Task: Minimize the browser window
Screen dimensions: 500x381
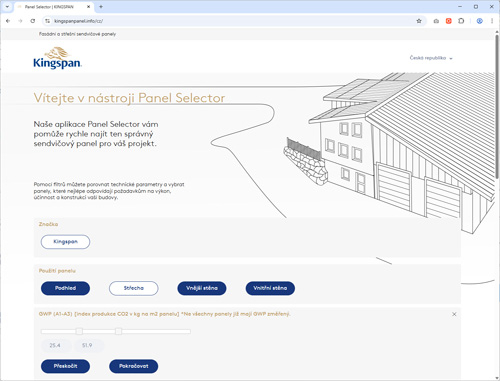Action: tap(460, 7)
